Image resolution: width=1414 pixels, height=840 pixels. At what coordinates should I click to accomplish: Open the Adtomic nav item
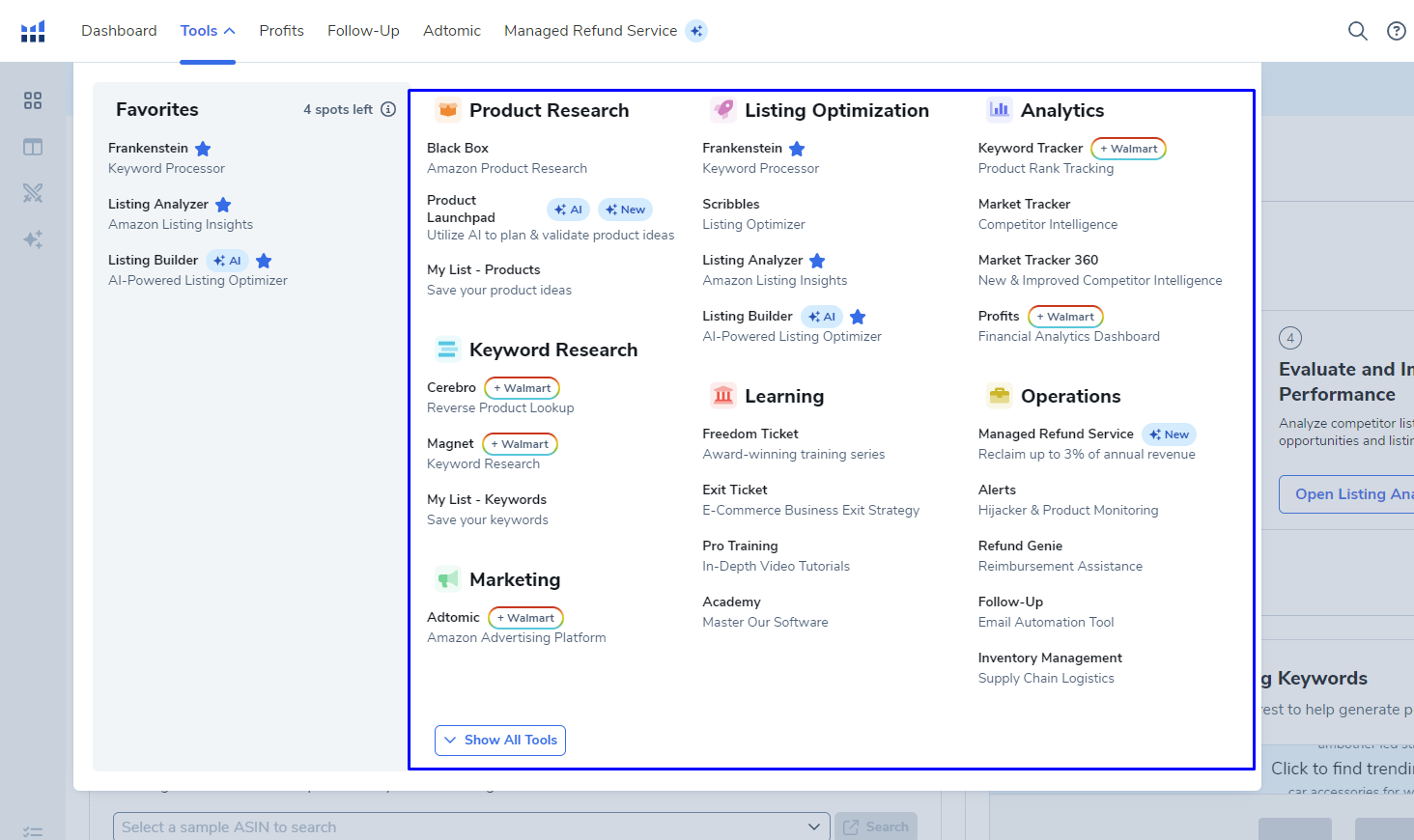(x=452, y=31)
